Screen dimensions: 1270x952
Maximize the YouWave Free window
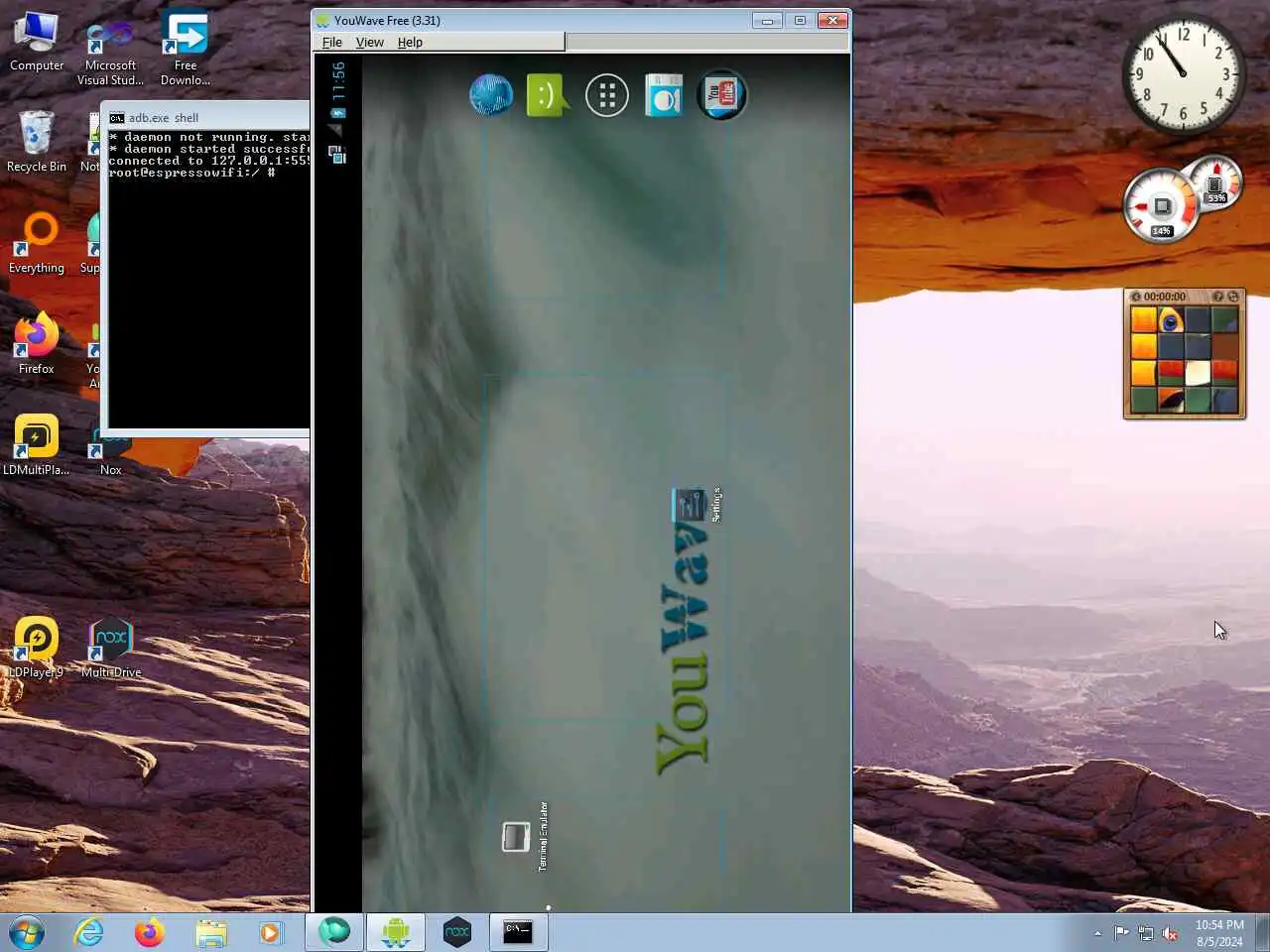coord(800,20)
